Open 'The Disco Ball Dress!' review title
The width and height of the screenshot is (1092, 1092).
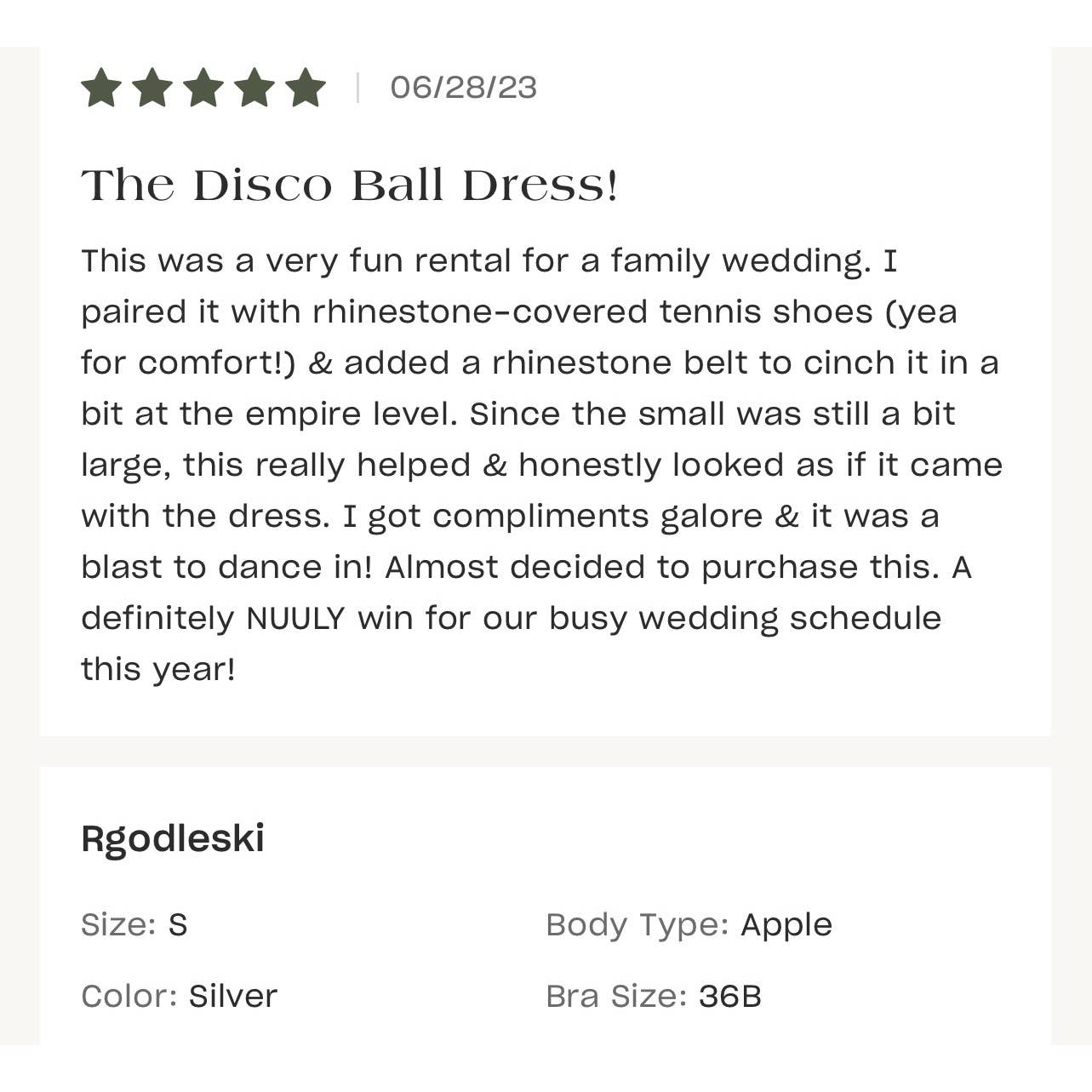click(349, 186)
